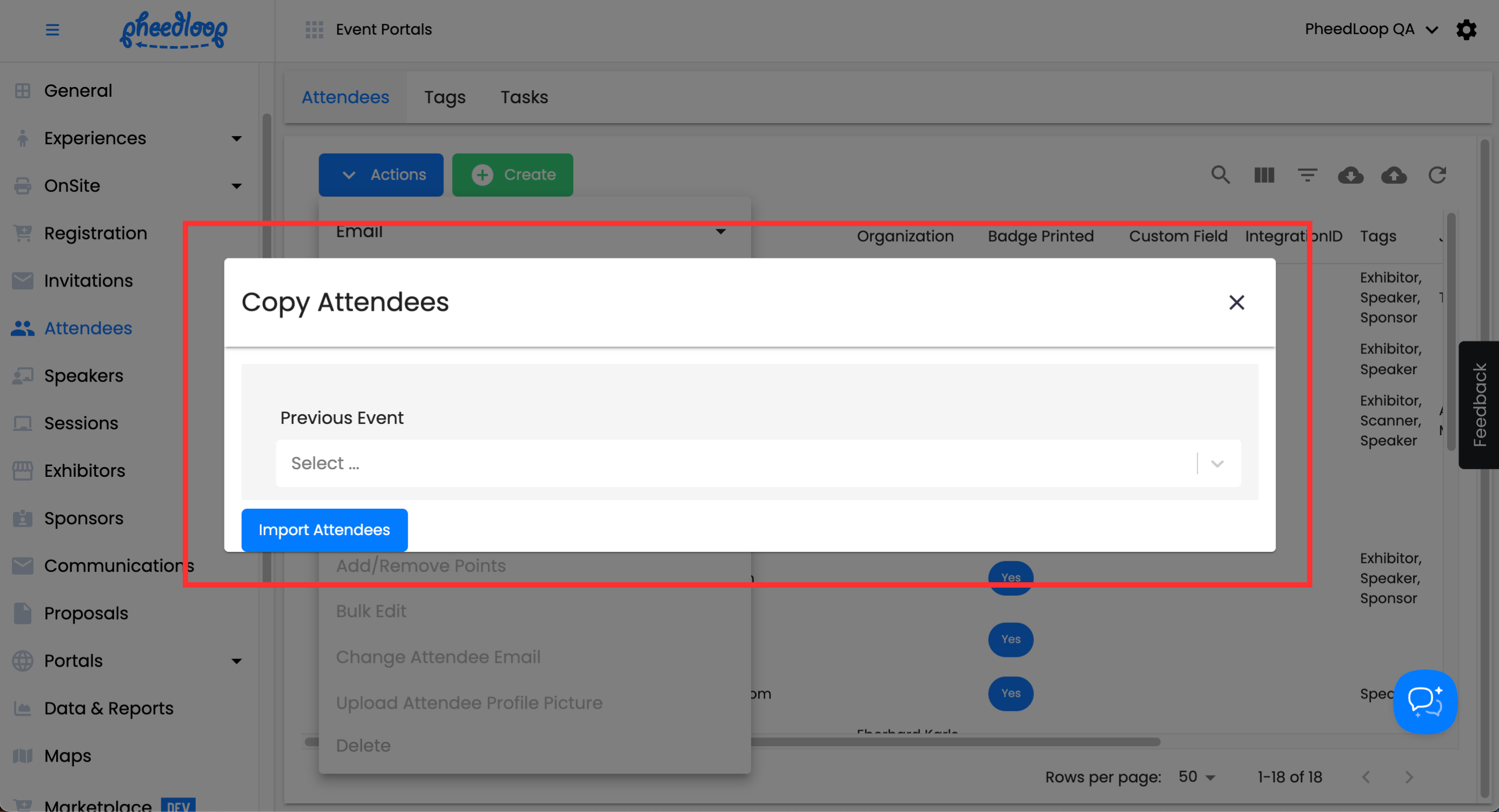The height and width of the screenshot is (812, 1499).
Task: Switch to the Tags tab
Action: click(445, 97)
